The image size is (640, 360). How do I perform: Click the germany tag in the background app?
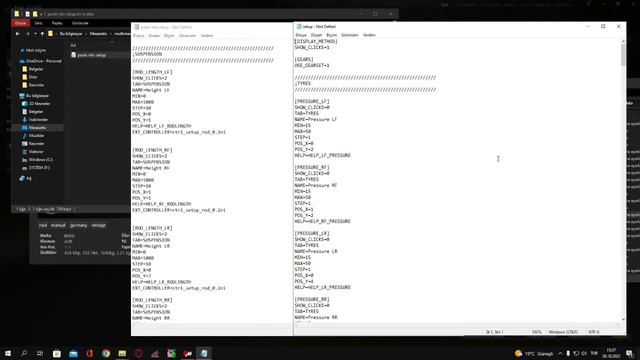(78, 225)
